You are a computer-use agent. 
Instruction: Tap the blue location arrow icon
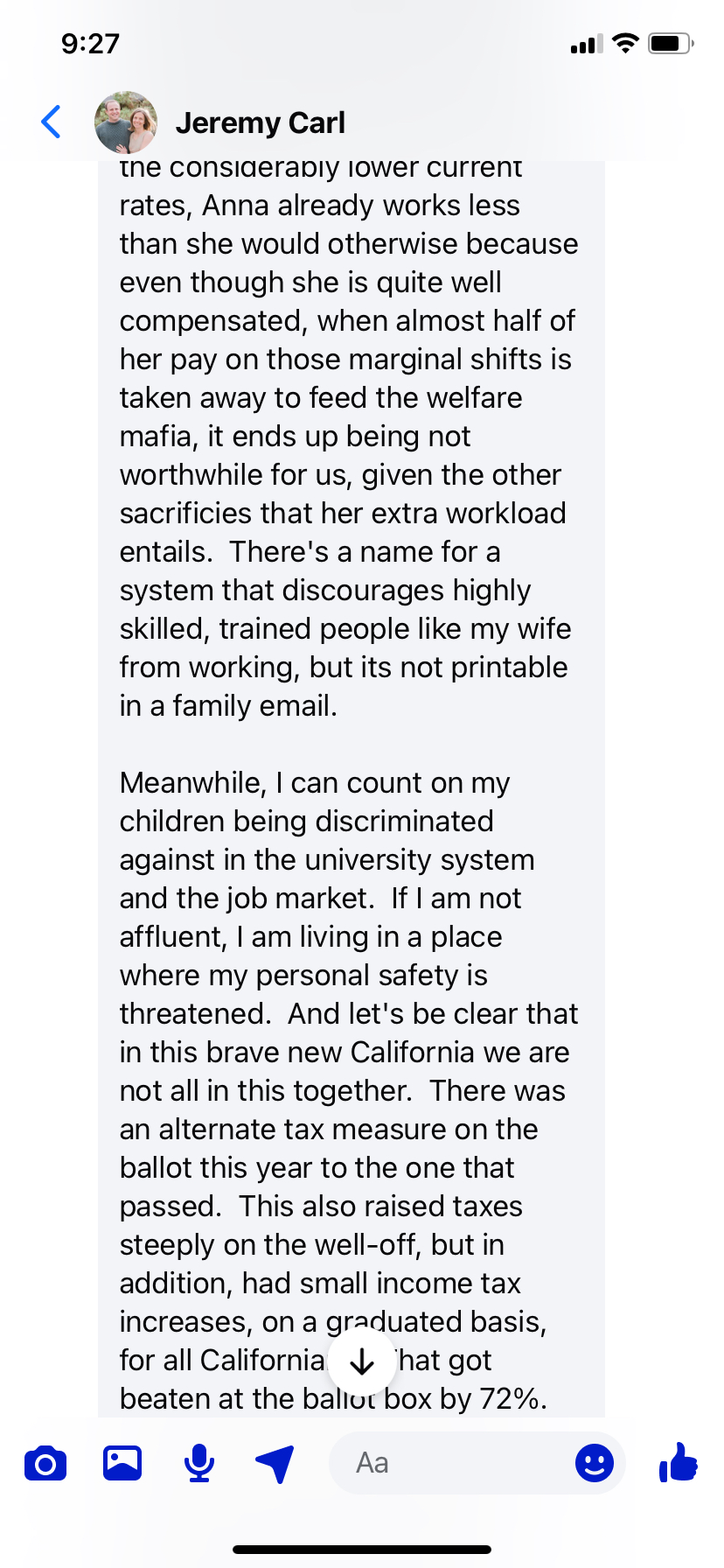[x=275, y=1463]
